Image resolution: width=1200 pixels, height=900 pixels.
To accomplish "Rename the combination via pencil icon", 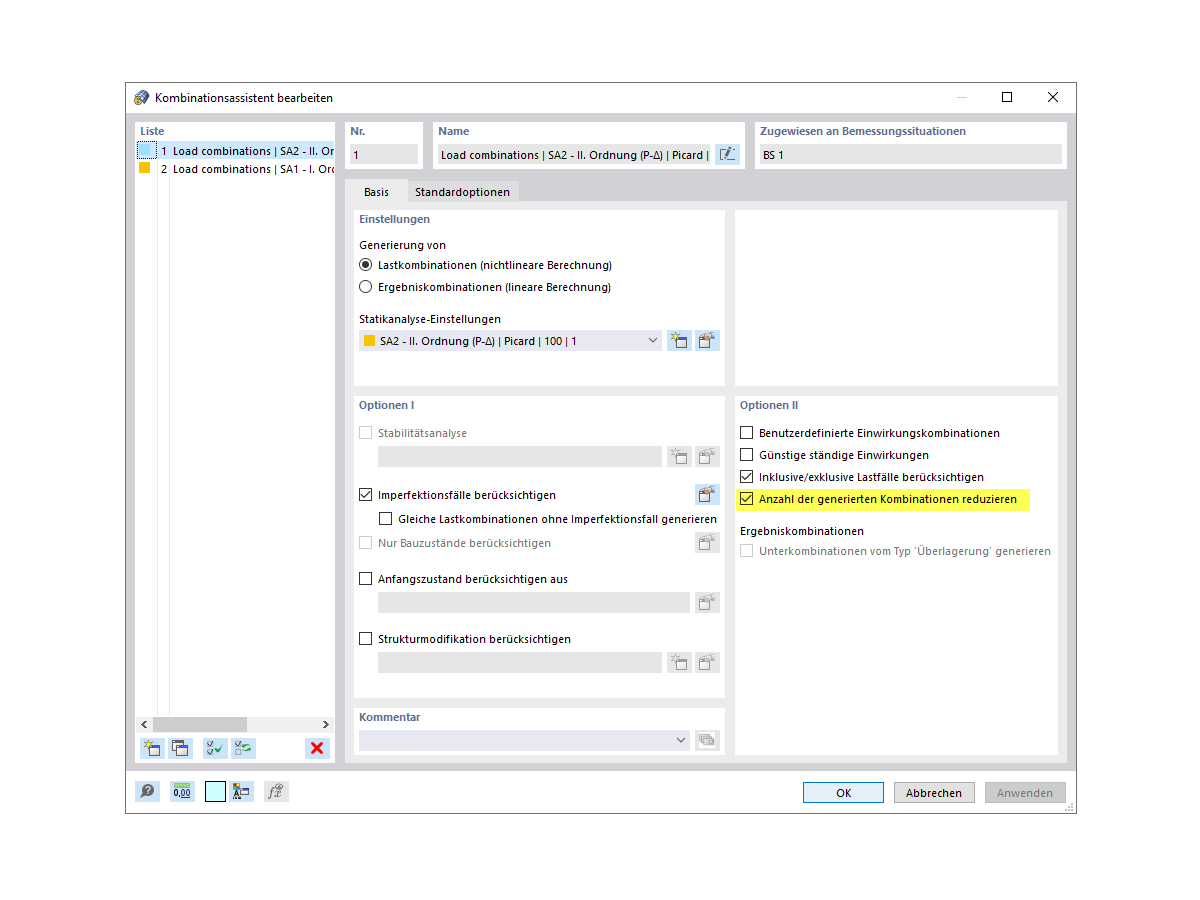I will point(727,154).
